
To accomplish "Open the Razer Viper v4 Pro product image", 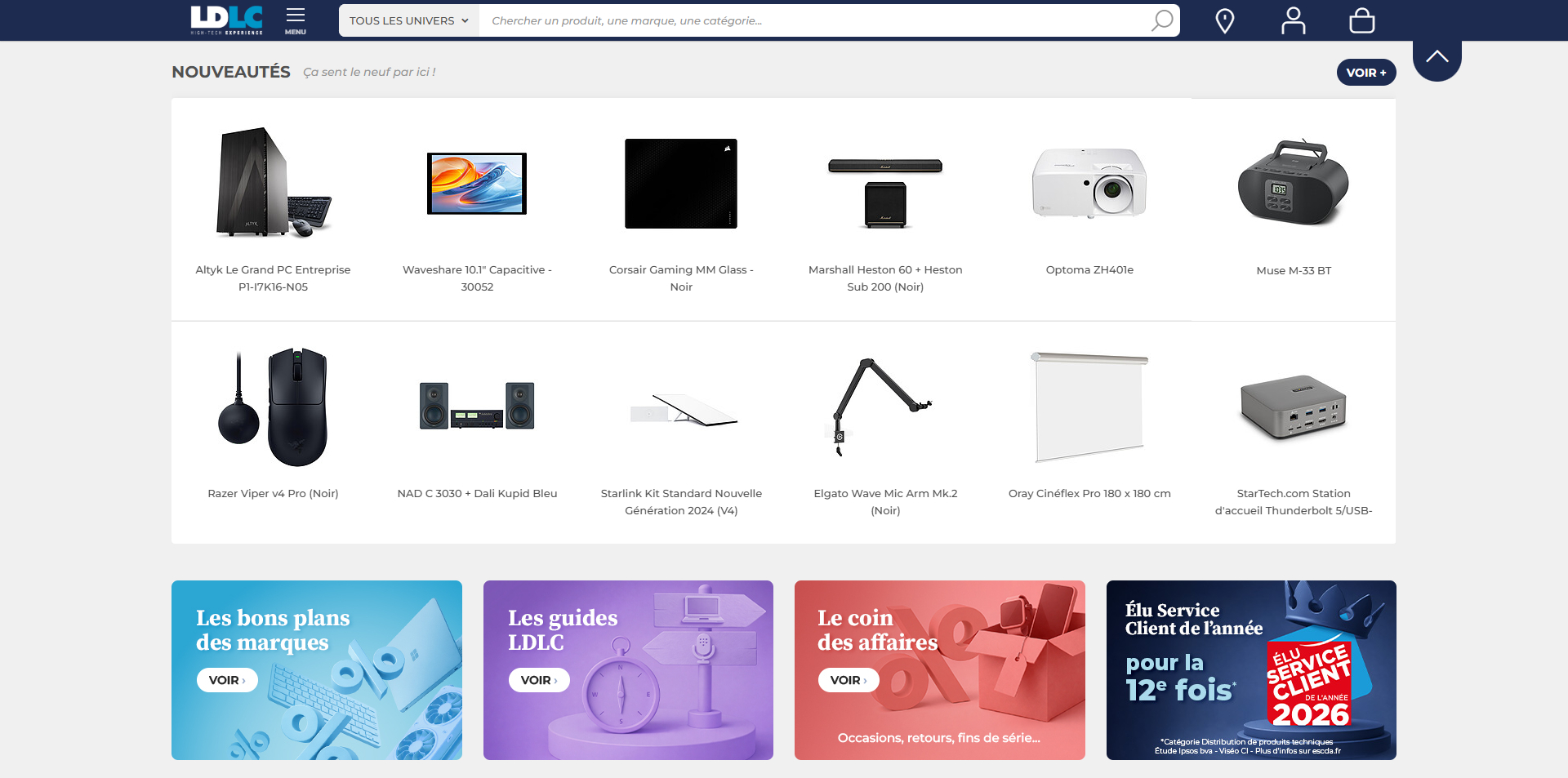I will click(x=273, y=407).
